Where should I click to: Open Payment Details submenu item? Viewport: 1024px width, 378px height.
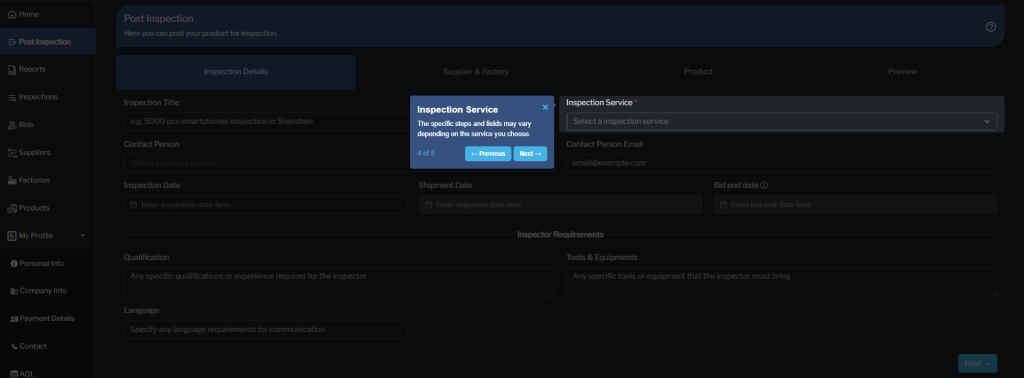[x=48, y=319]
